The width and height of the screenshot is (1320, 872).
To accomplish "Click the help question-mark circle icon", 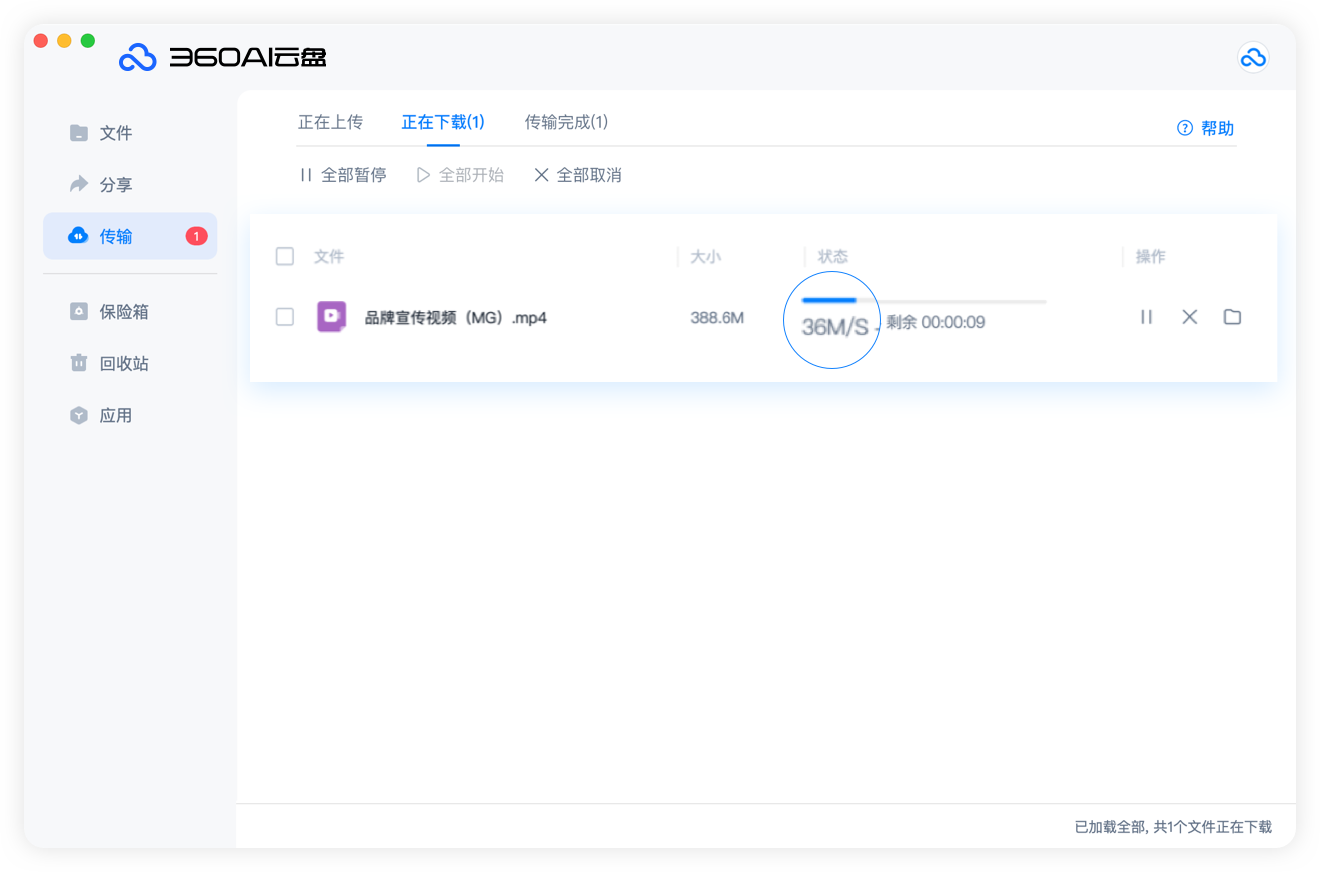I will pyautogui.click(x=1185, y=128).
